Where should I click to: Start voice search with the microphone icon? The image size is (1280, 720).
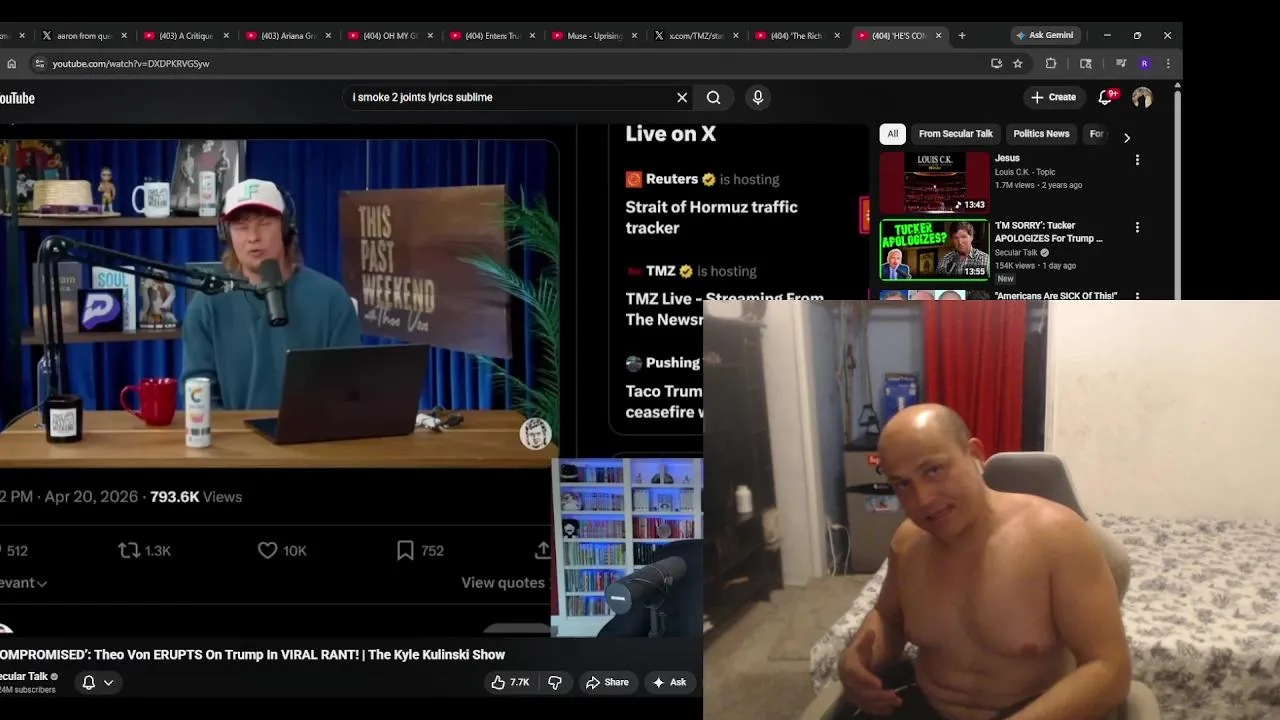758,97
